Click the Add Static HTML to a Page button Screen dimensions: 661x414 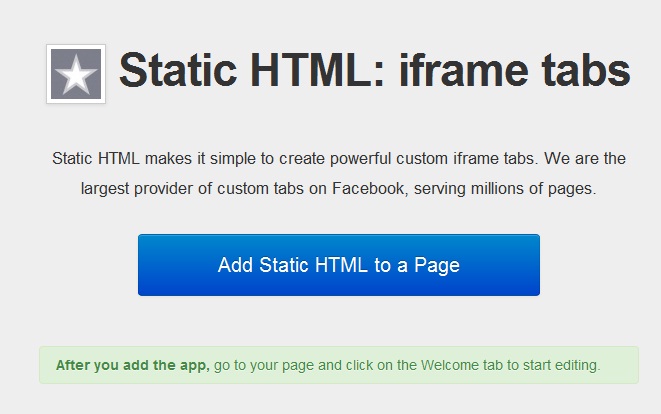click(339, 265)
